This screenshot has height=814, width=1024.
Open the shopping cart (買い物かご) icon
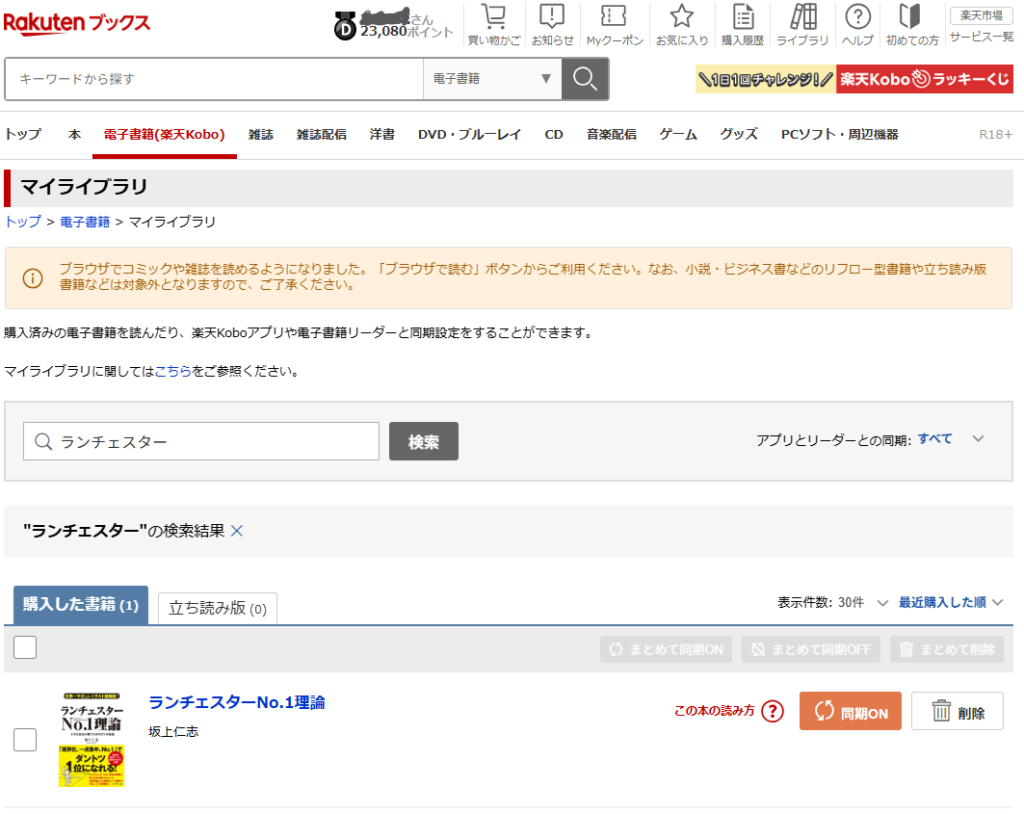click(494, 25)
